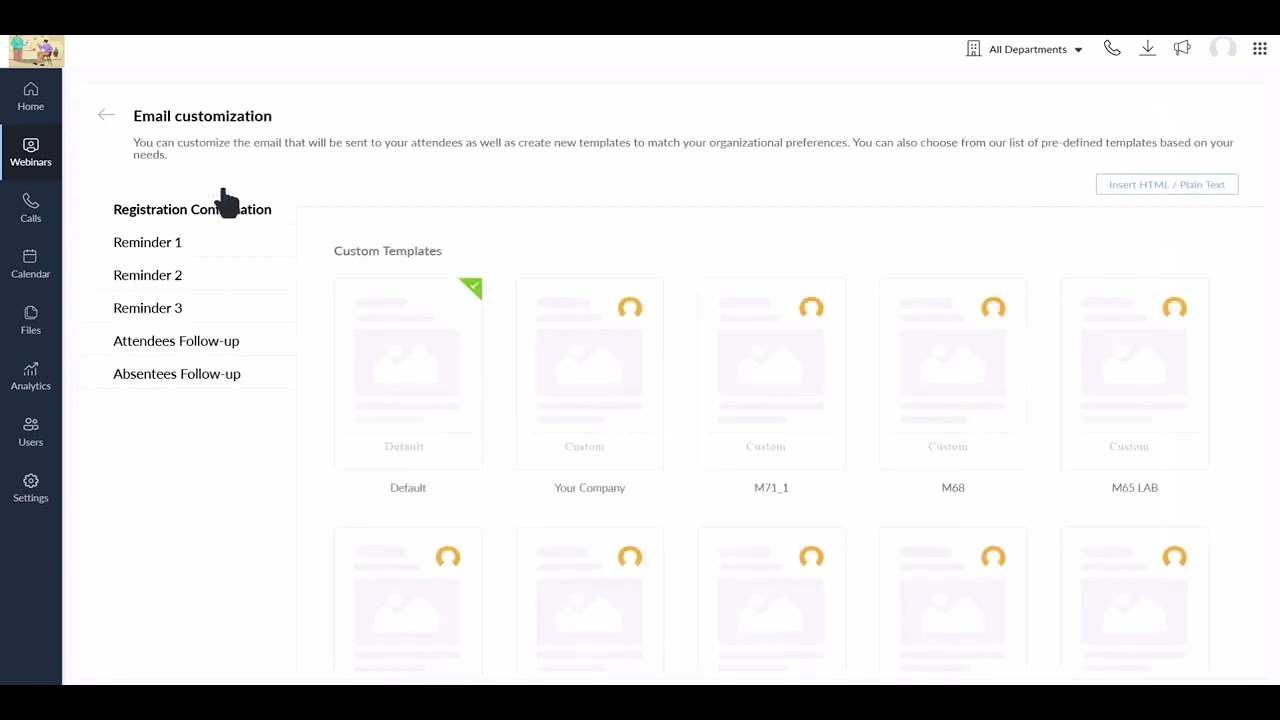The width and height of the screenshot is (1280, 720).
Task: Open Settings in the sidebar
Action: click(x=30, y=488)
